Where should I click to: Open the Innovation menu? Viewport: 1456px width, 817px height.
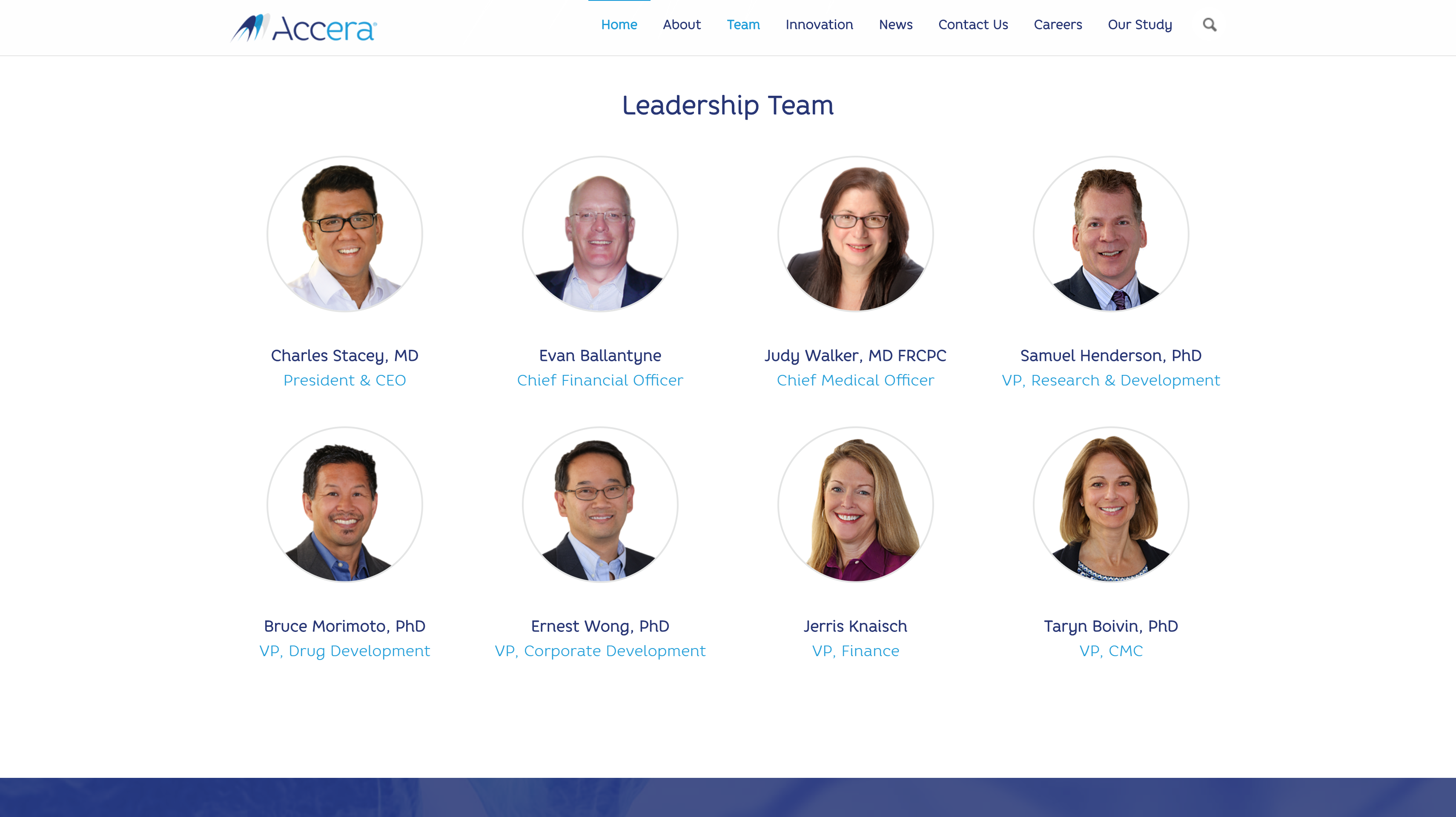click(819, 25)
